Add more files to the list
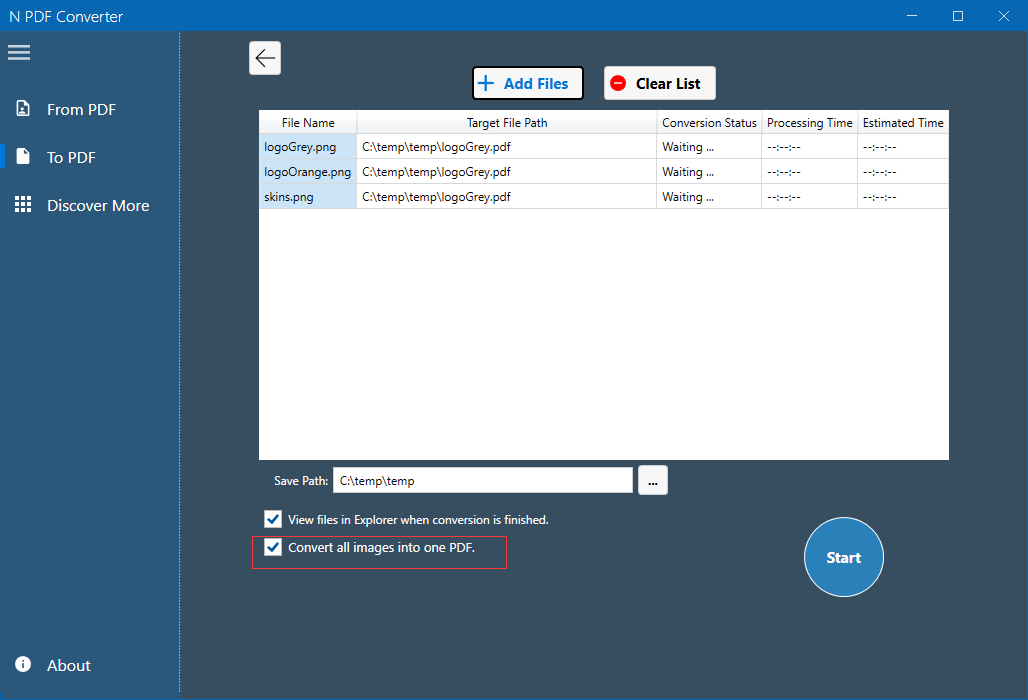Viewport: 1028px width, 700px height. pyautogui.click(x=528, y=83)
